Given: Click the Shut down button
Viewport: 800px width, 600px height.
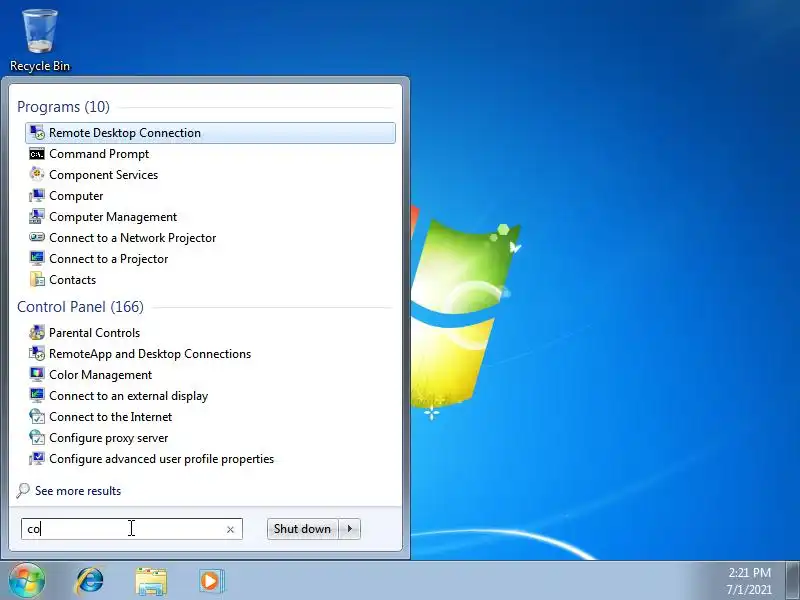Looking at the screenshot, I should click(x=303, y=529).
